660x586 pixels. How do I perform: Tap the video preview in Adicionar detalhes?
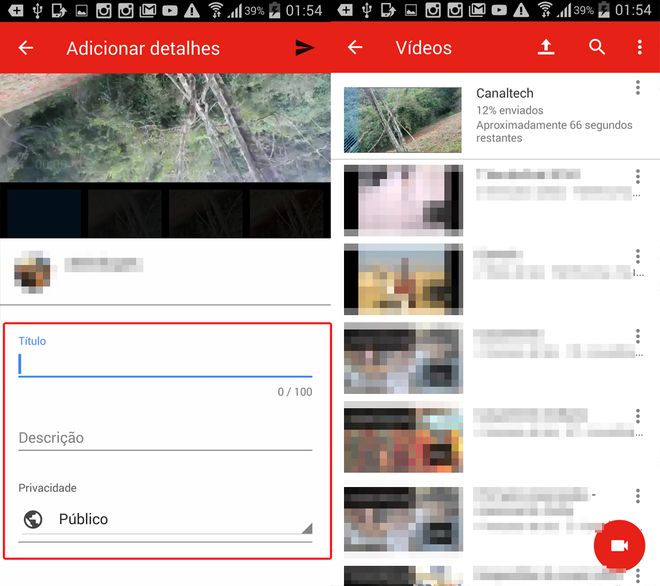click(165, 128)
